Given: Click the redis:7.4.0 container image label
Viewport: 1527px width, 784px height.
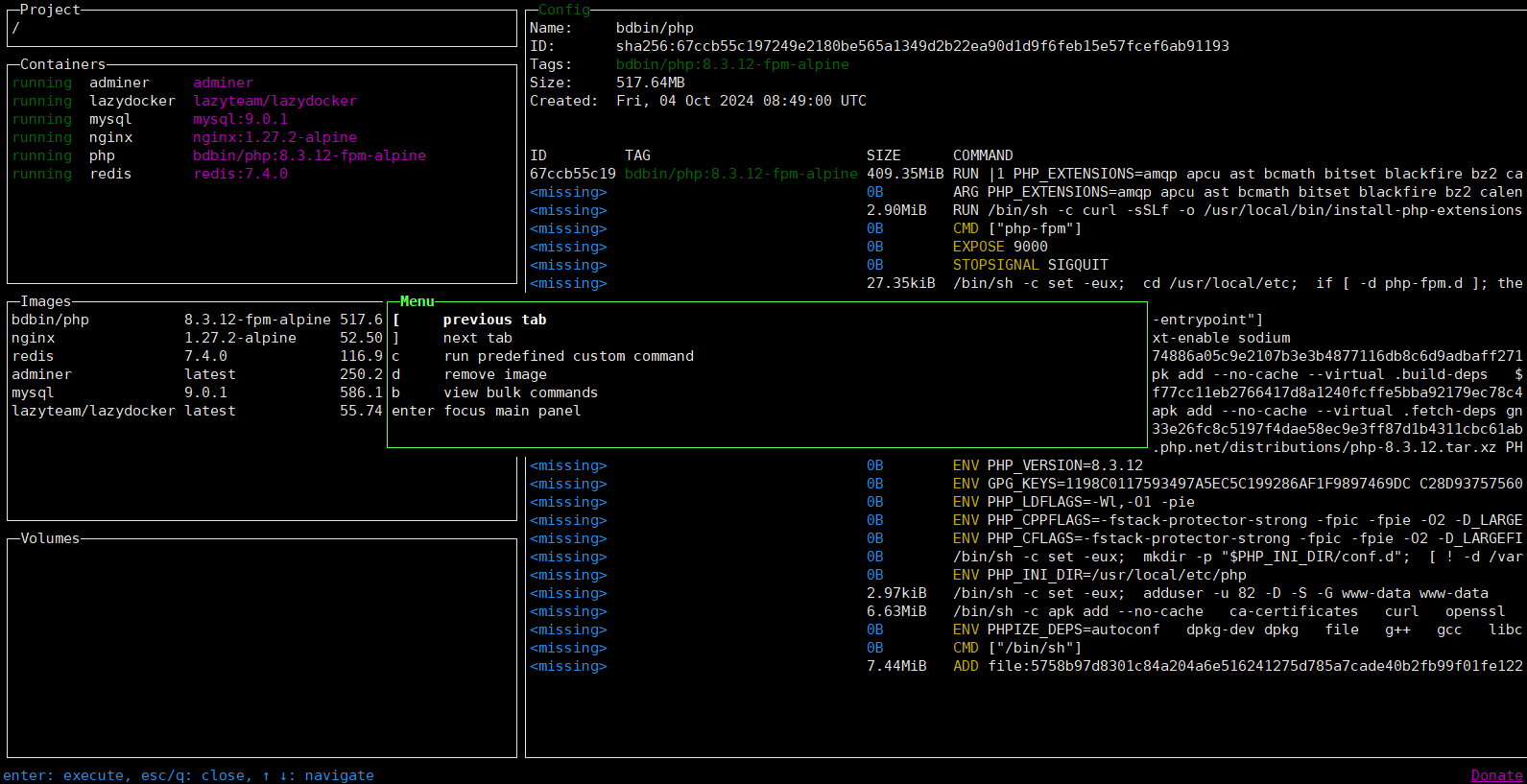Looking at the screenshot, I should pos(240,174).
